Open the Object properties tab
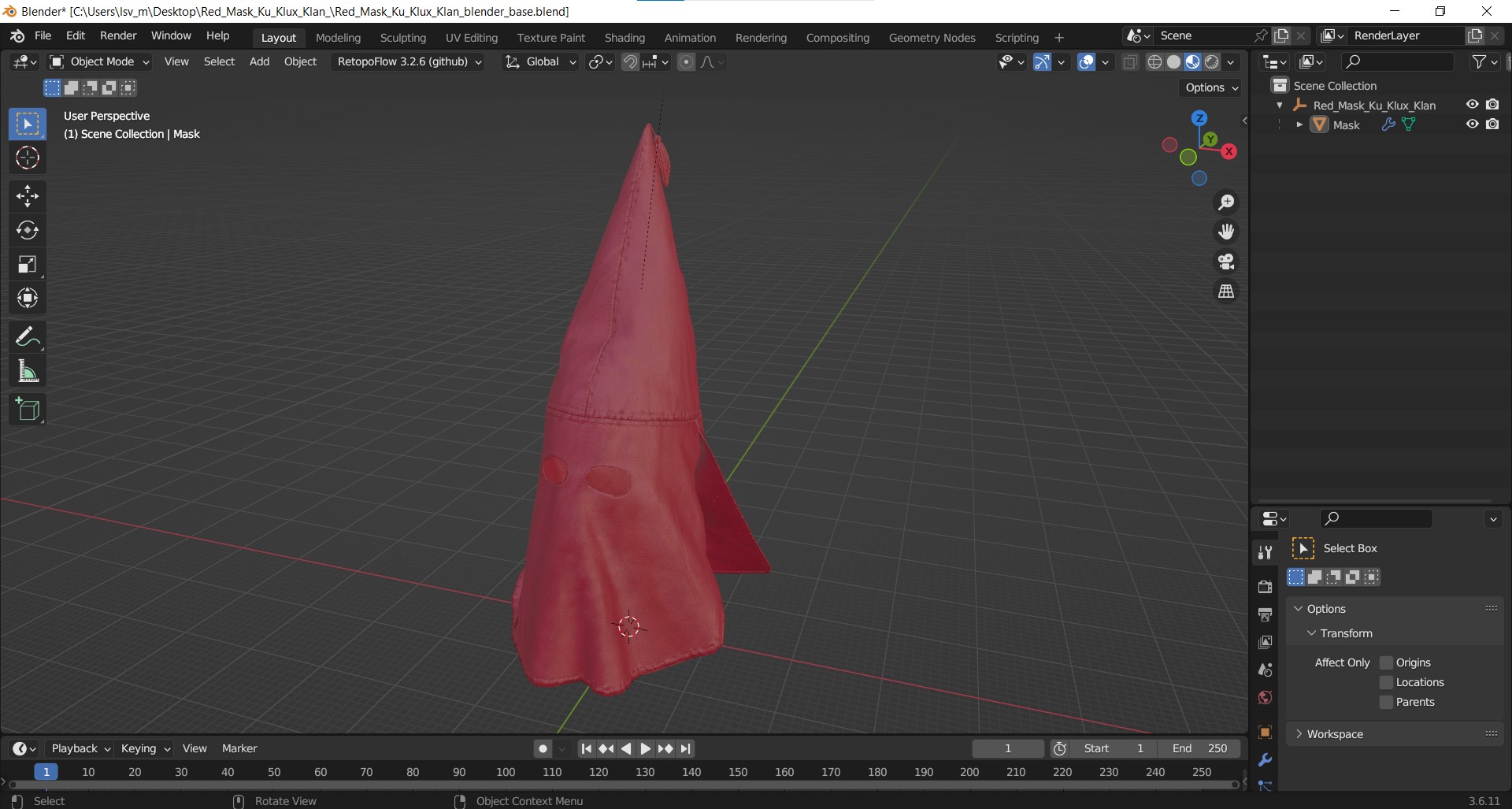Viewport: 1512px width, 809px height. (1266, 732)
